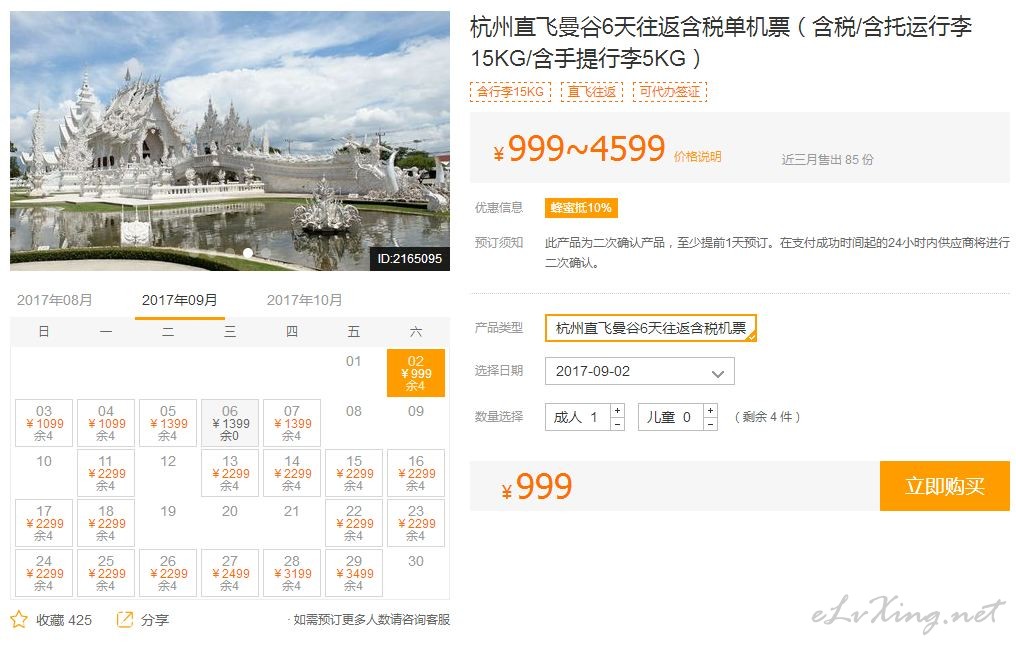This screenshot has height=647, width=1016.
Task: Click the 近三月售出 85 份 sales text
Action: pyautogui.click(x=827, y=159)
